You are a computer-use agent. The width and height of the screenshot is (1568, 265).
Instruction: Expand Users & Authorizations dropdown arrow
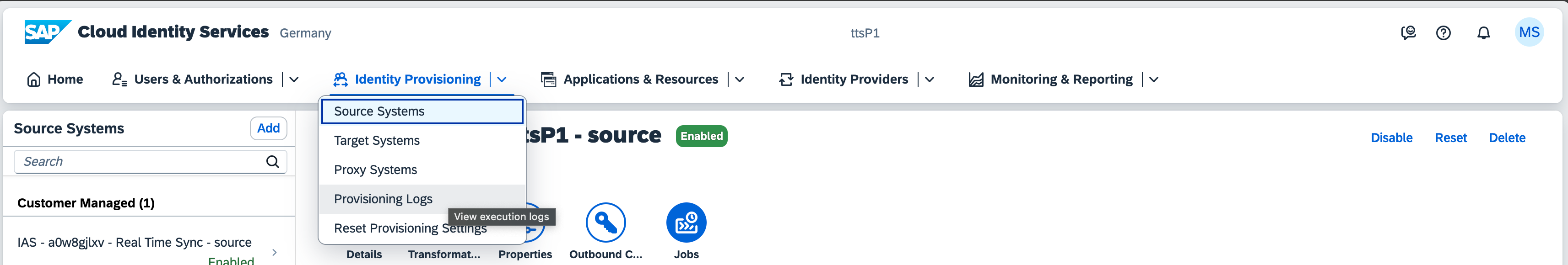tap(294, 79)
